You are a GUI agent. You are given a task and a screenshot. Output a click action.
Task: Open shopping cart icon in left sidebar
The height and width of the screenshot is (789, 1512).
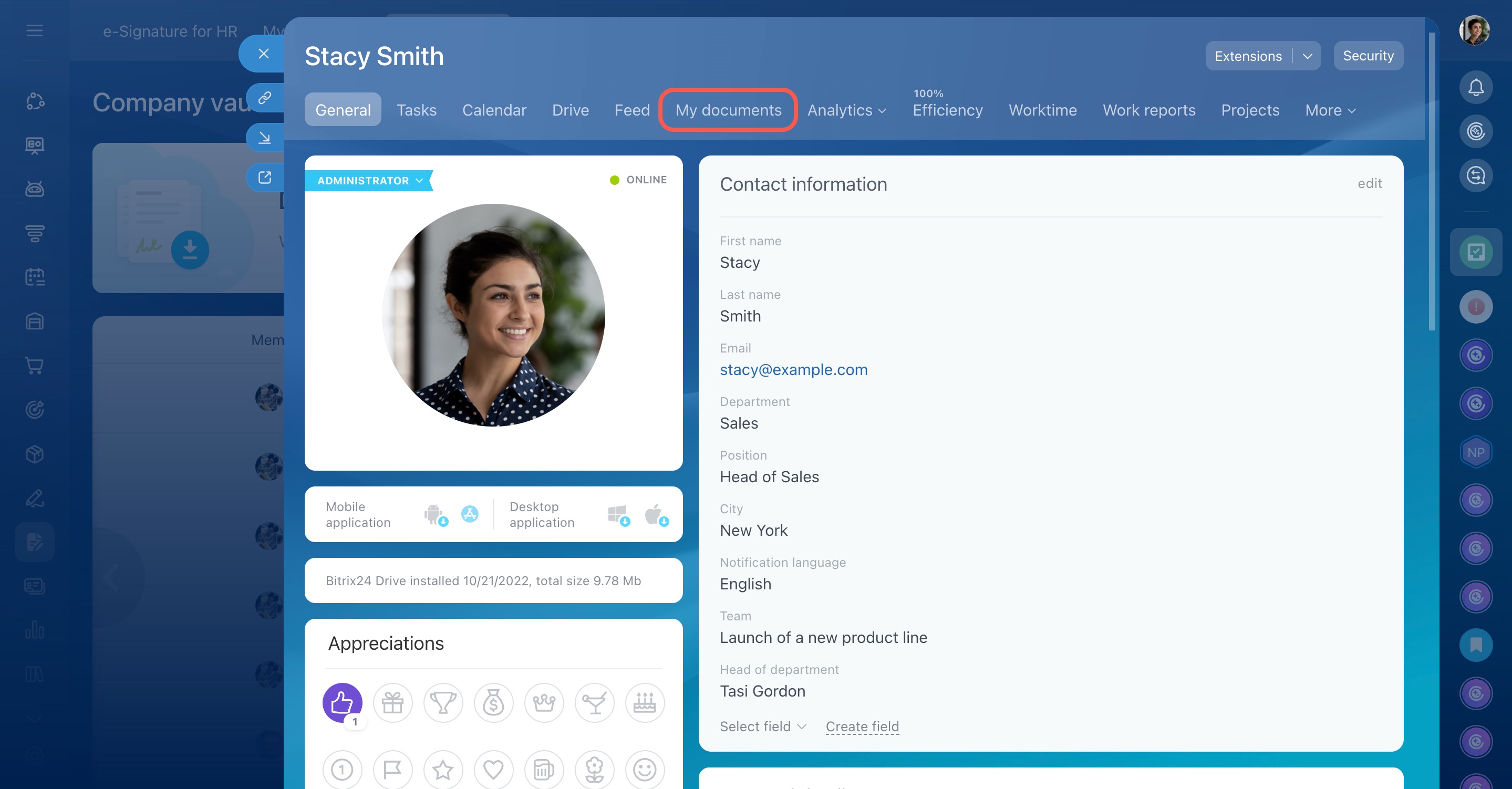tap(35, 366)
